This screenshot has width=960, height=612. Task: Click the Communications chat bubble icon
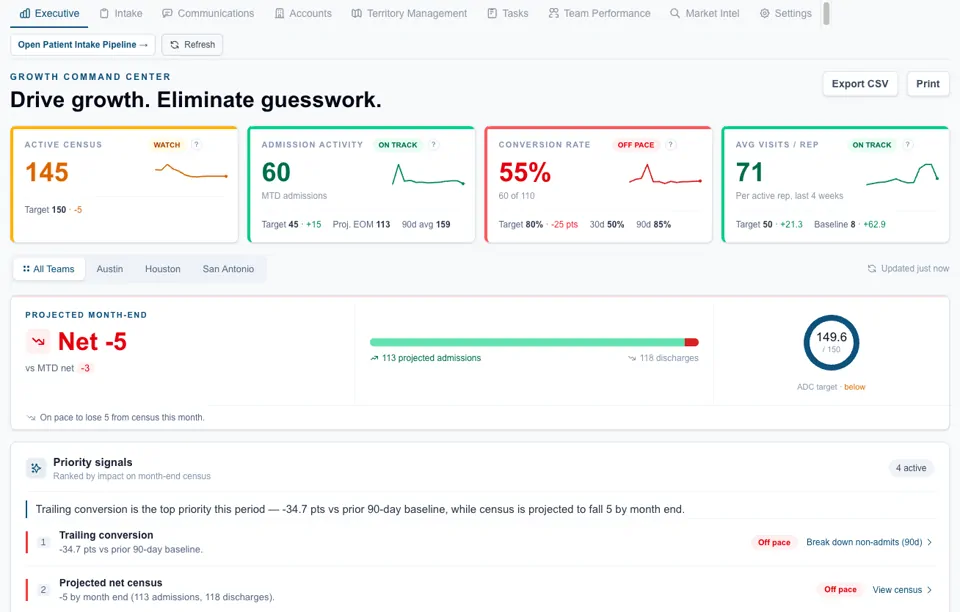pos(167,13)
